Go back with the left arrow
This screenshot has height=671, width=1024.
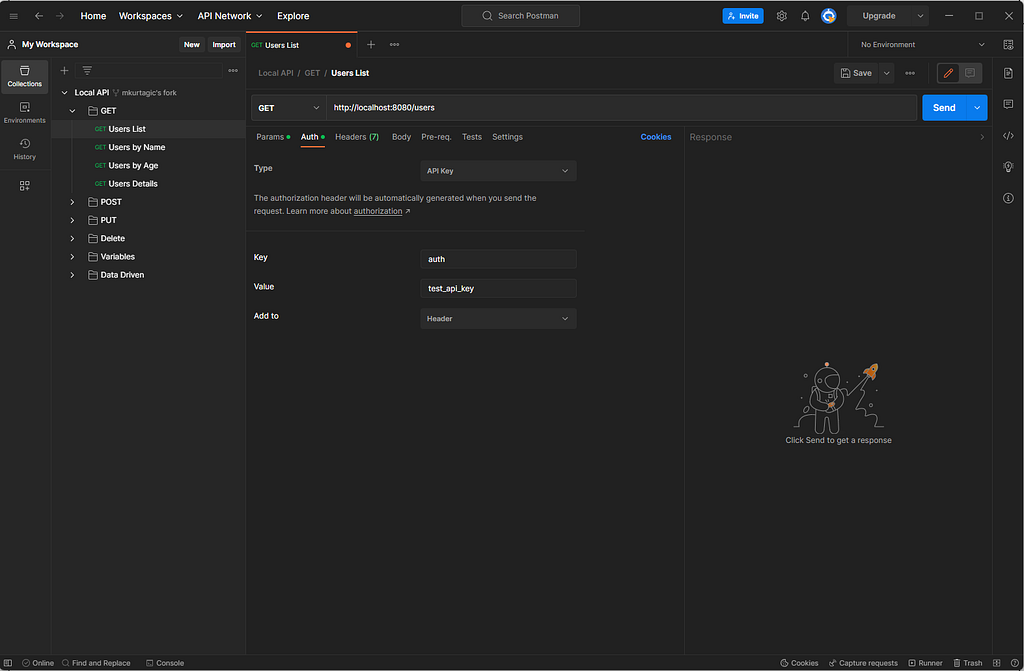click(x=39, y=16)
